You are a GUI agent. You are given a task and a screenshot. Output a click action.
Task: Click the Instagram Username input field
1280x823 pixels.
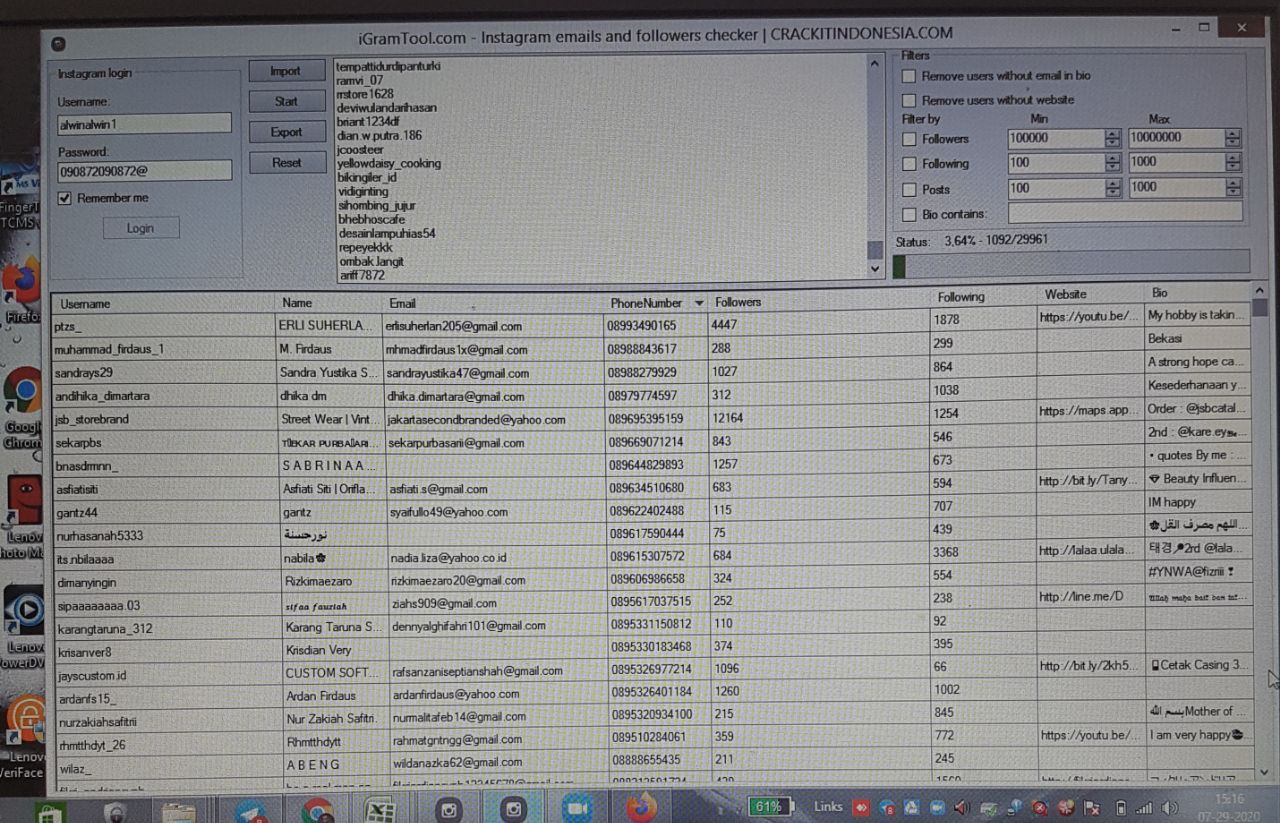tap(144, 124)
